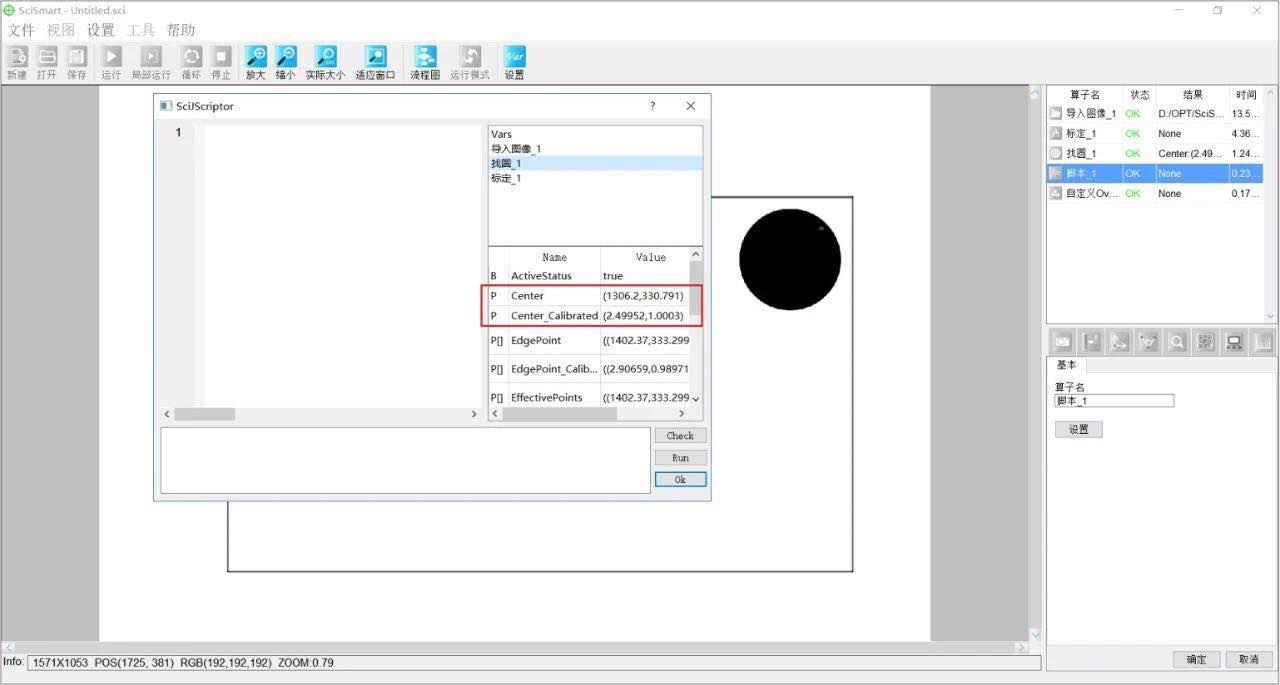Select the QR code tool icon
The height and width of the screenshot is (685, 1280).
pyautogui.click(x=1206, y=342)
